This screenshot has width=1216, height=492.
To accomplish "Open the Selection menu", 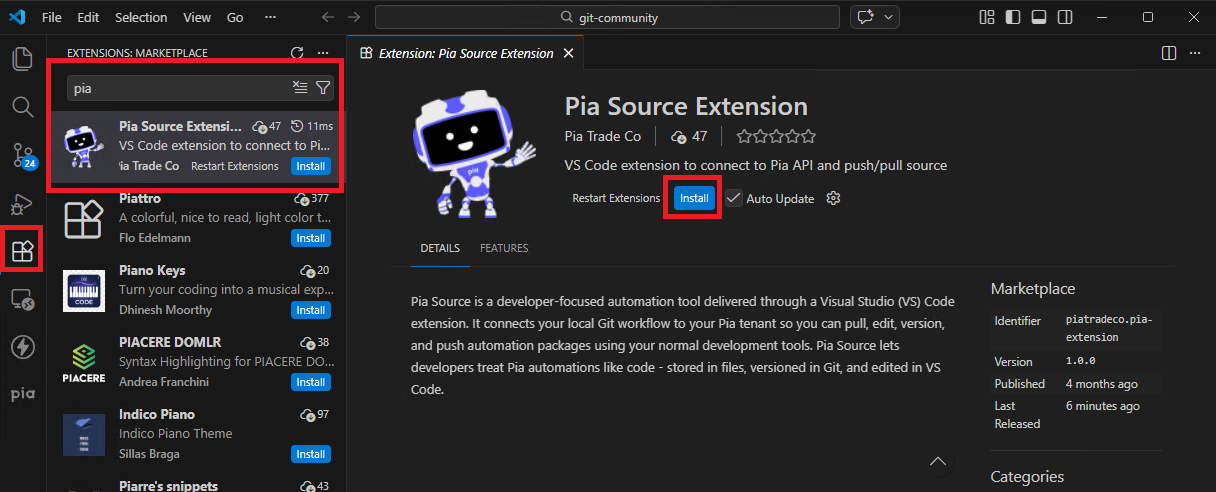I will point(141,17).
